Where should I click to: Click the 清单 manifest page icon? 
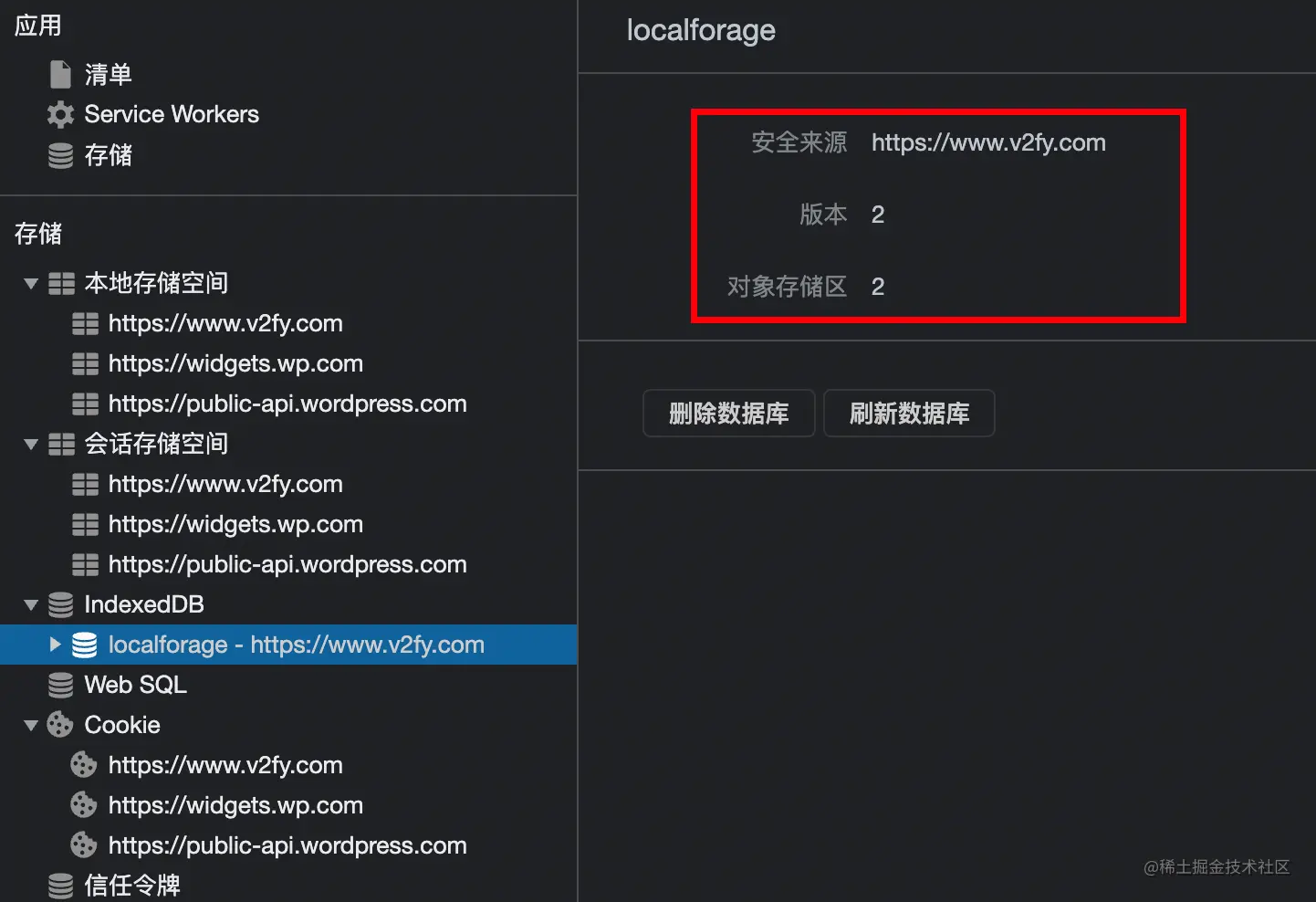point(59,74)
